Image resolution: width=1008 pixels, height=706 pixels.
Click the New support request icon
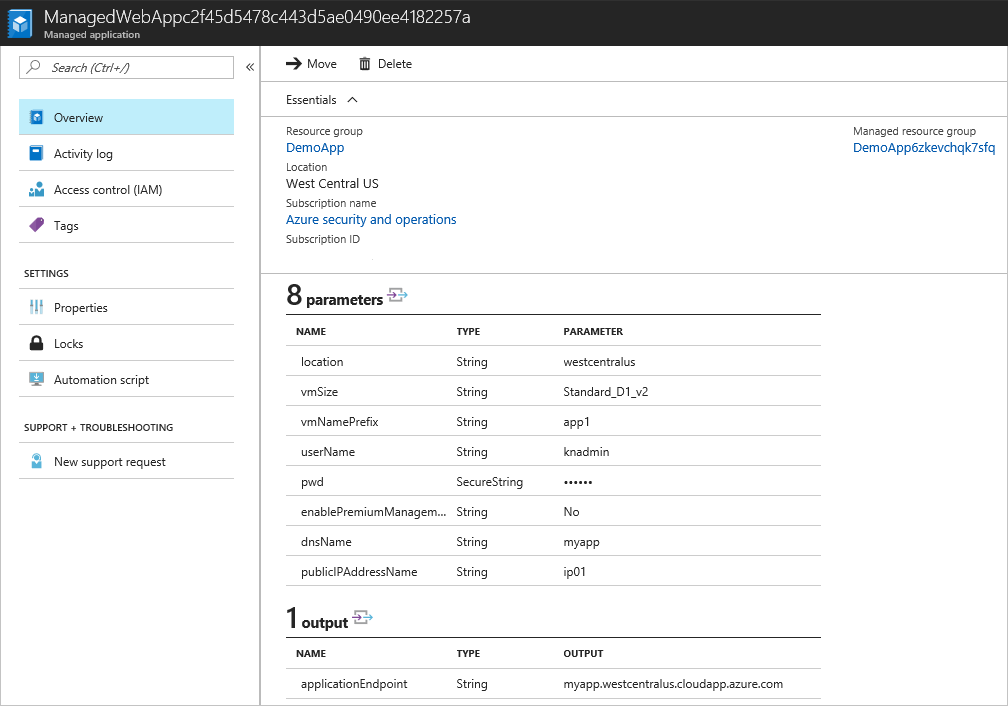click(37, 462)
